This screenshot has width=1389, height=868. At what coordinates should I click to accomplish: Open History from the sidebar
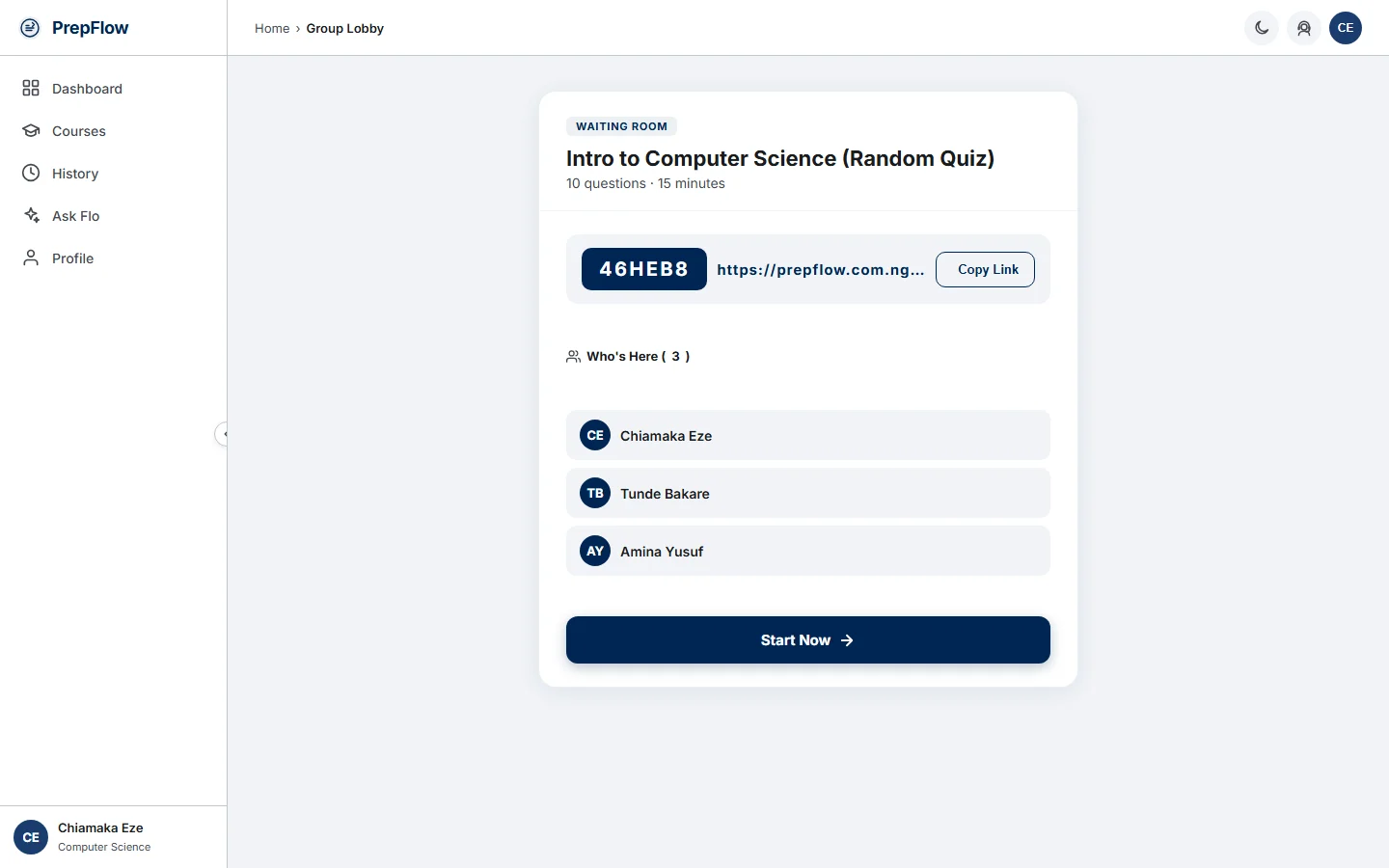(x=114, y=174)
